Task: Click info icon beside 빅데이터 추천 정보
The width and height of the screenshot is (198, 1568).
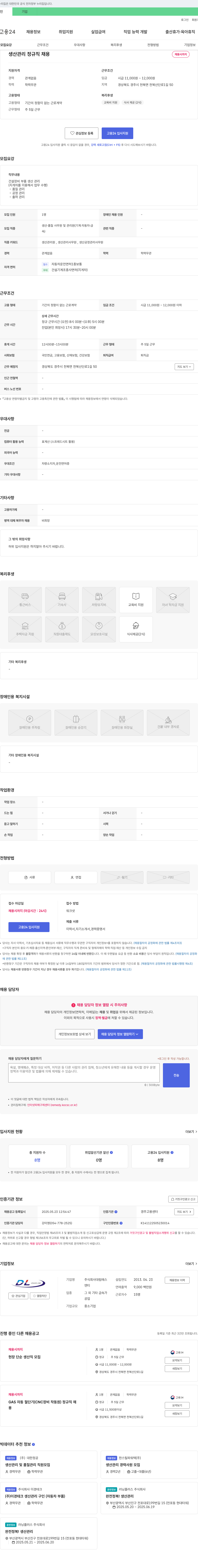Action: pos(33,1444)
